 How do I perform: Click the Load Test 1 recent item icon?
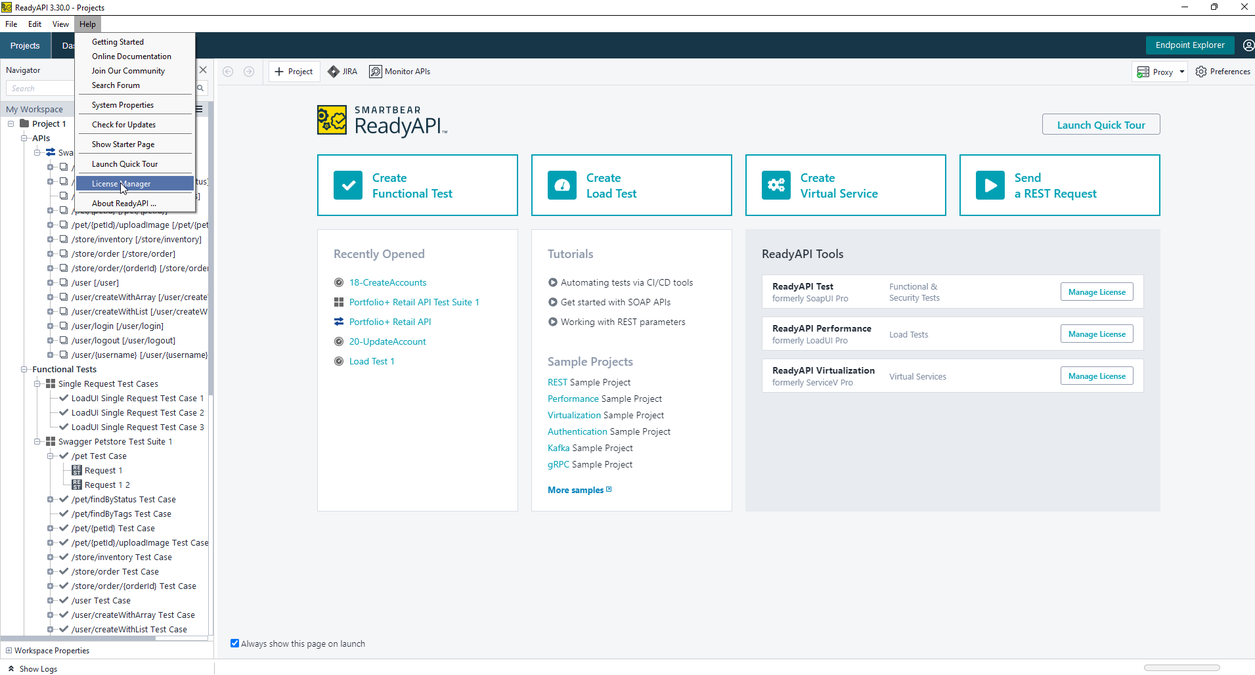[x=339, y=361]
